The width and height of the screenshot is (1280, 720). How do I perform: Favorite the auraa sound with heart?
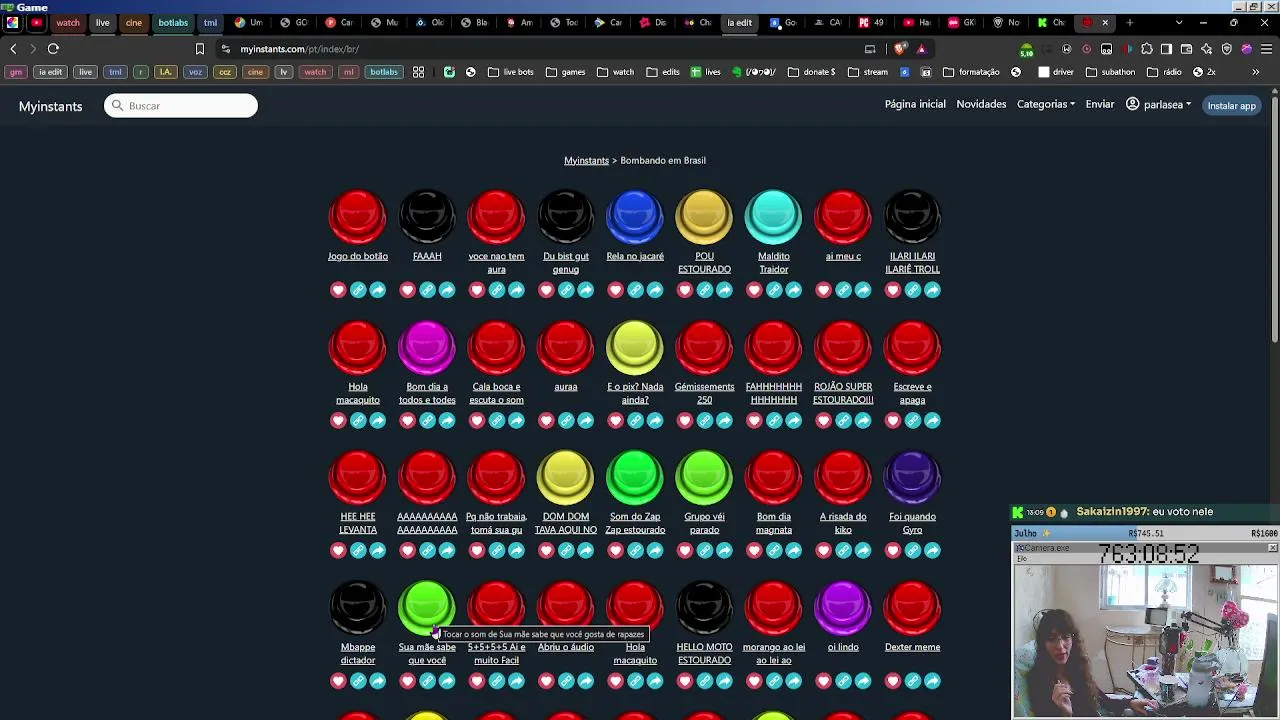tap(546, 420)
